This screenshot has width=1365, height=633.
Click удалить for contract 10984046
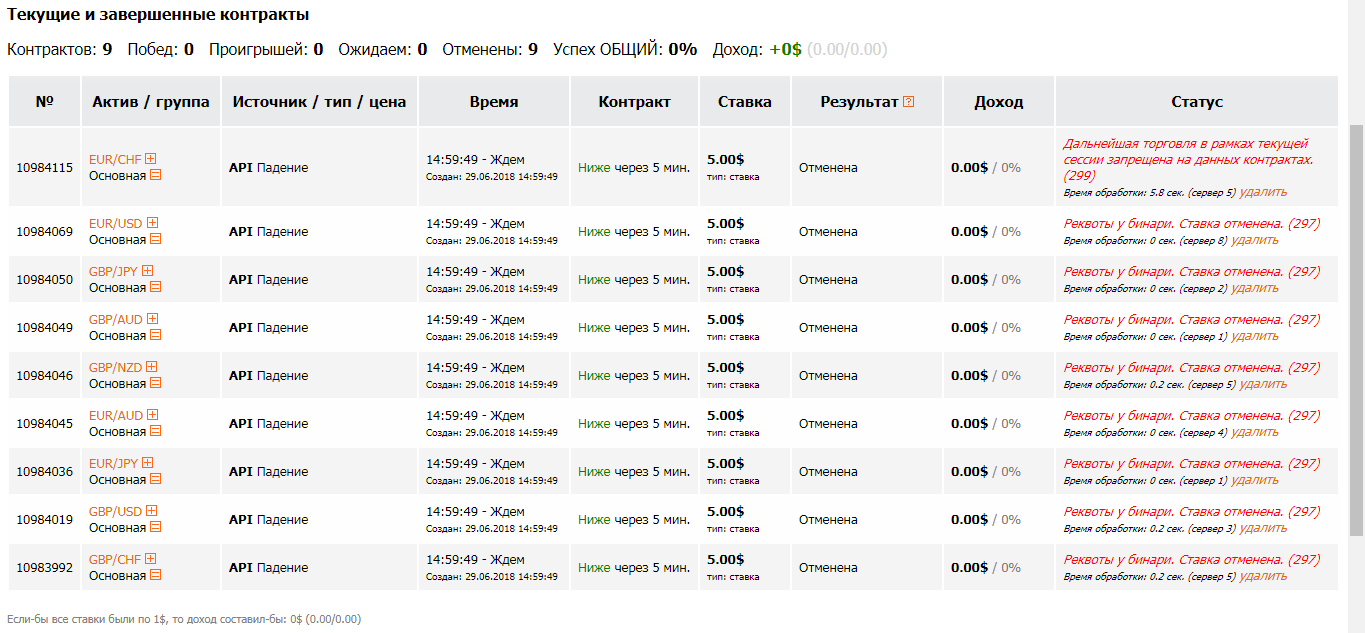click(x=1263, y=384)
